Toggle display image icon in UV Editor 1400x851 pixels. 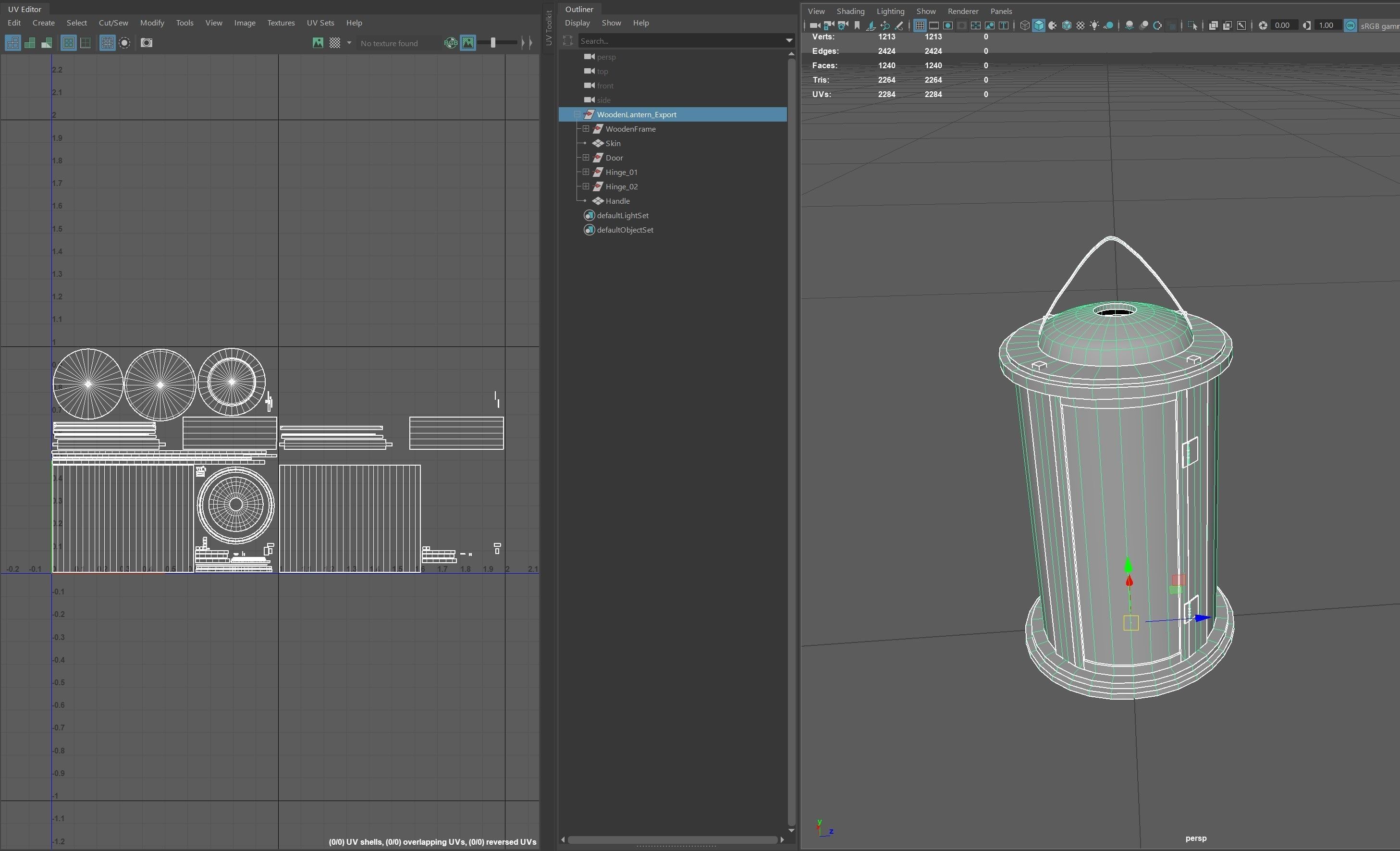point(318,43)
